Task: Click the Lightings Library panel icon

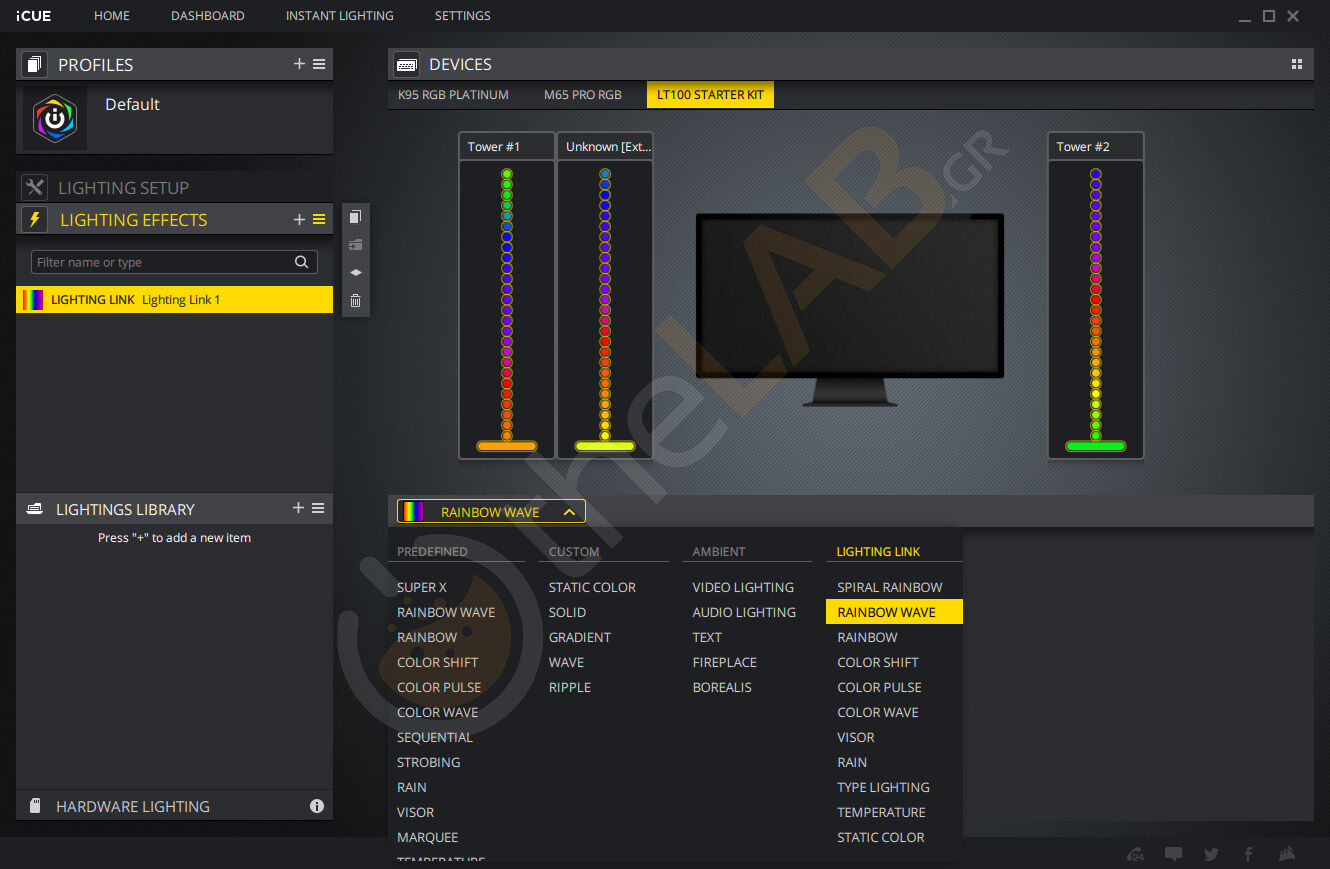Action: tap(35, 509)
